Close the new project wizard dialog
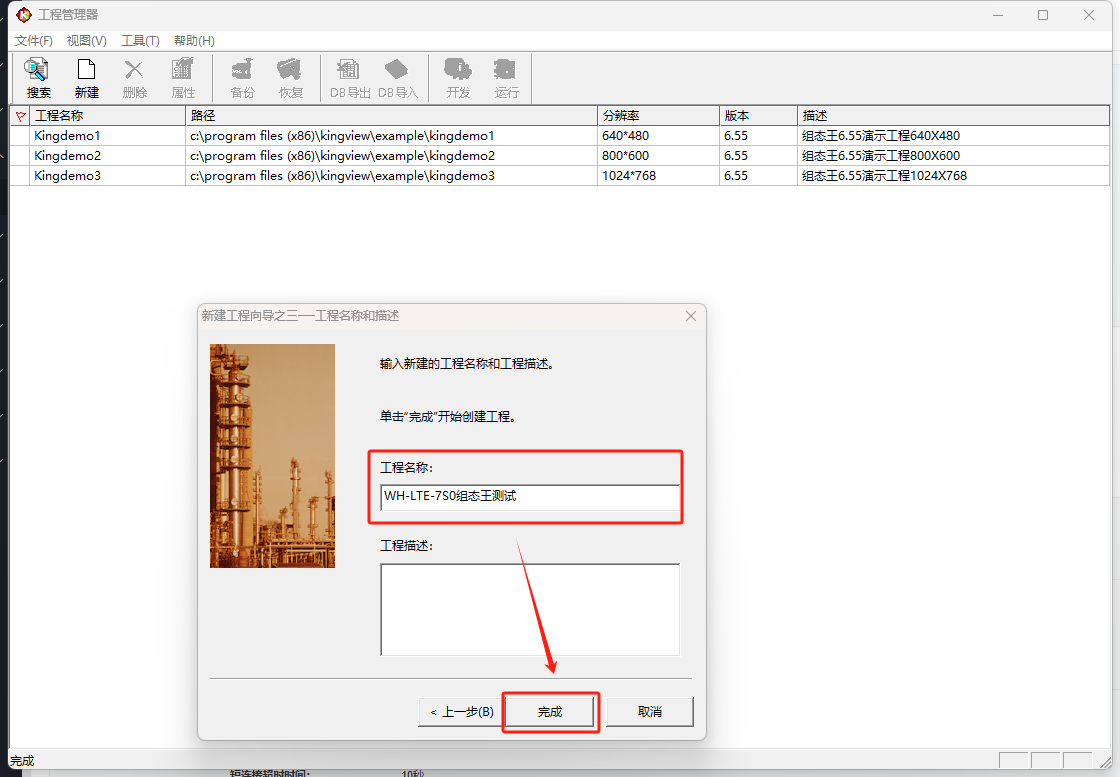This screenshot has width=1120, height=777. click(690, 316)
